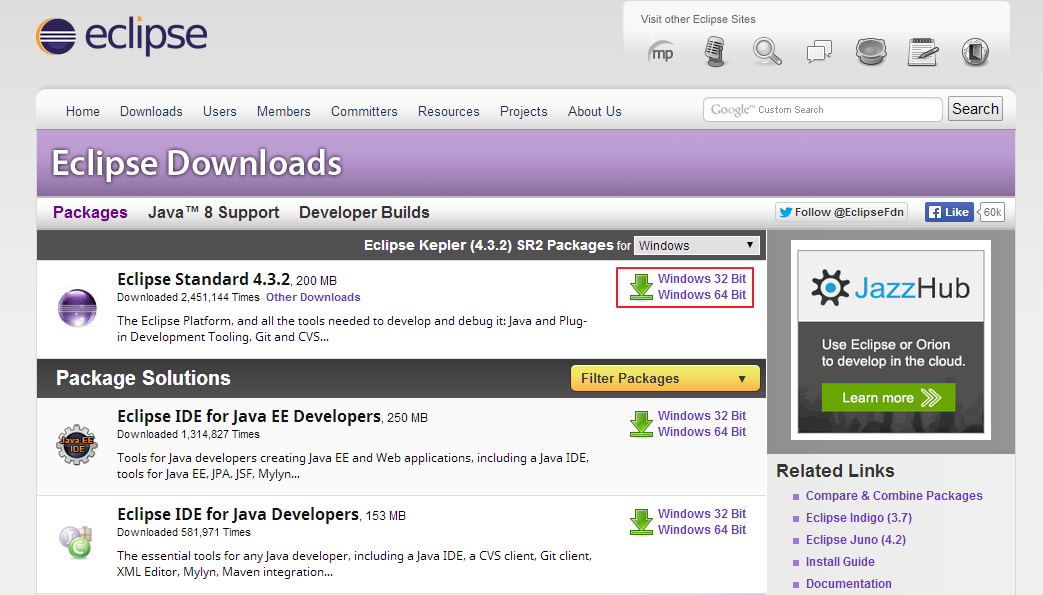
Task: Open Eclipse IDE for Java EE Developers title
Action: [x=249, y=417]
